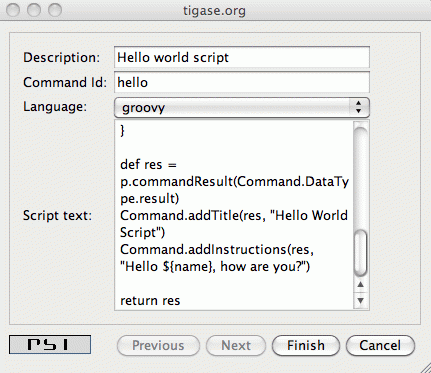Click the window zoom button in title bar
Screen dimensions: 431x373
click(x=55, y=10)
